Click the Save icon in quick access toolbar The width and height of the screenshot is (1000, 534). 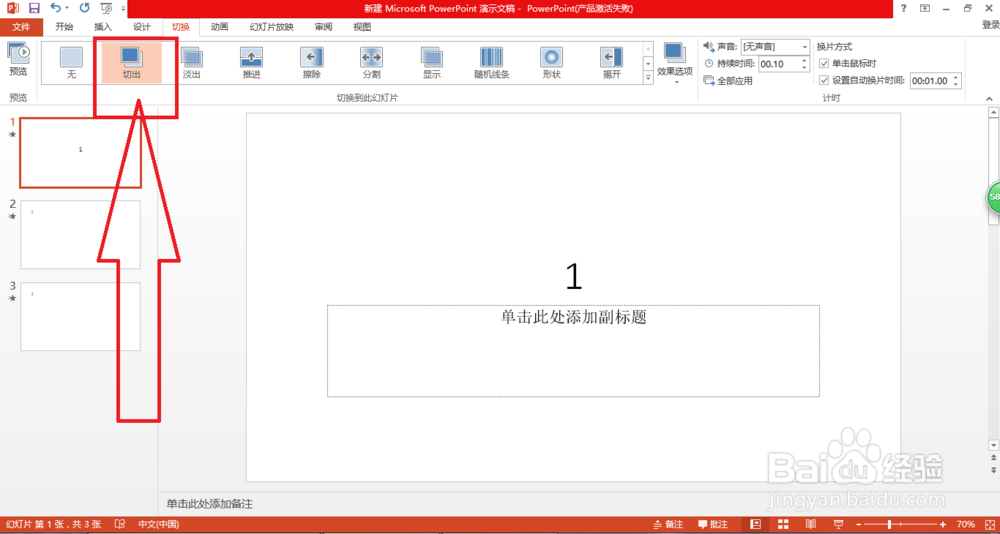[34, 8]
